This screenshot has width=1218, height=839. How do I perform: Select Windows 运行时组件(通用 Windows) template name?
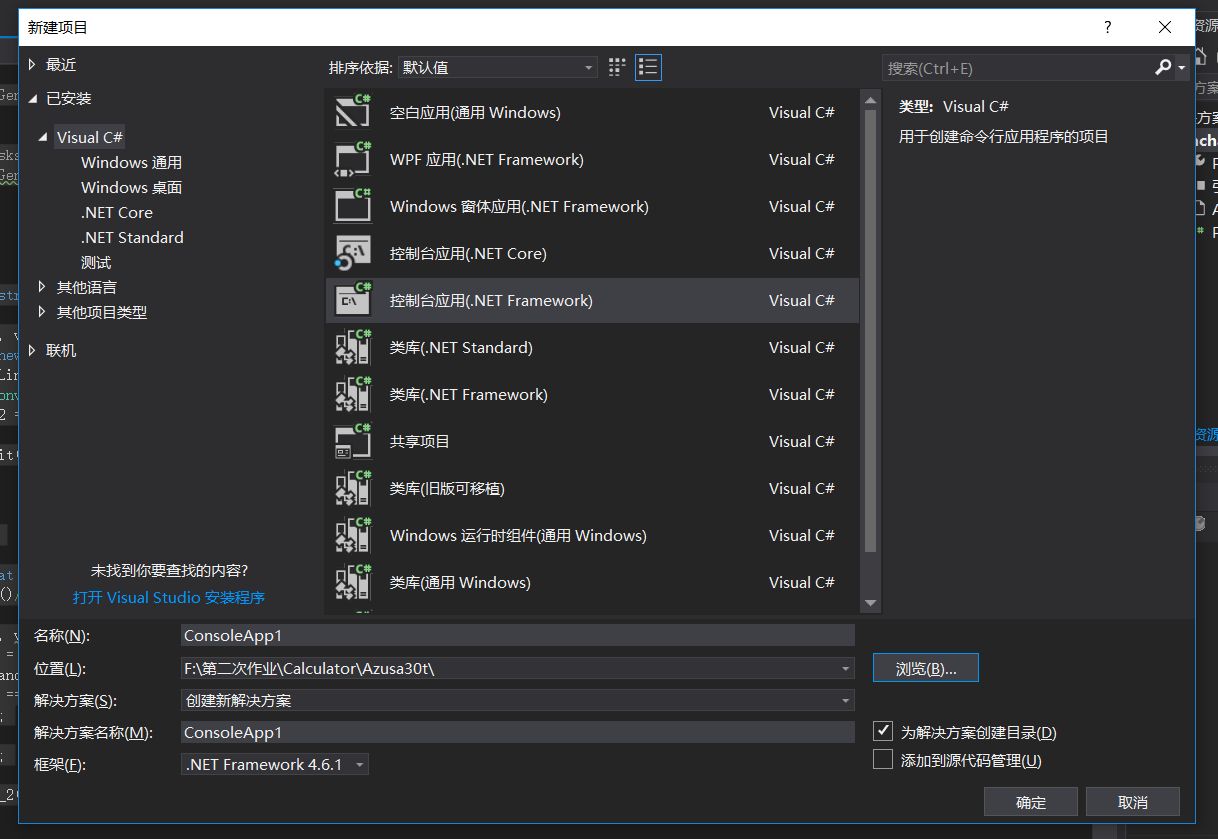point(518,535)
